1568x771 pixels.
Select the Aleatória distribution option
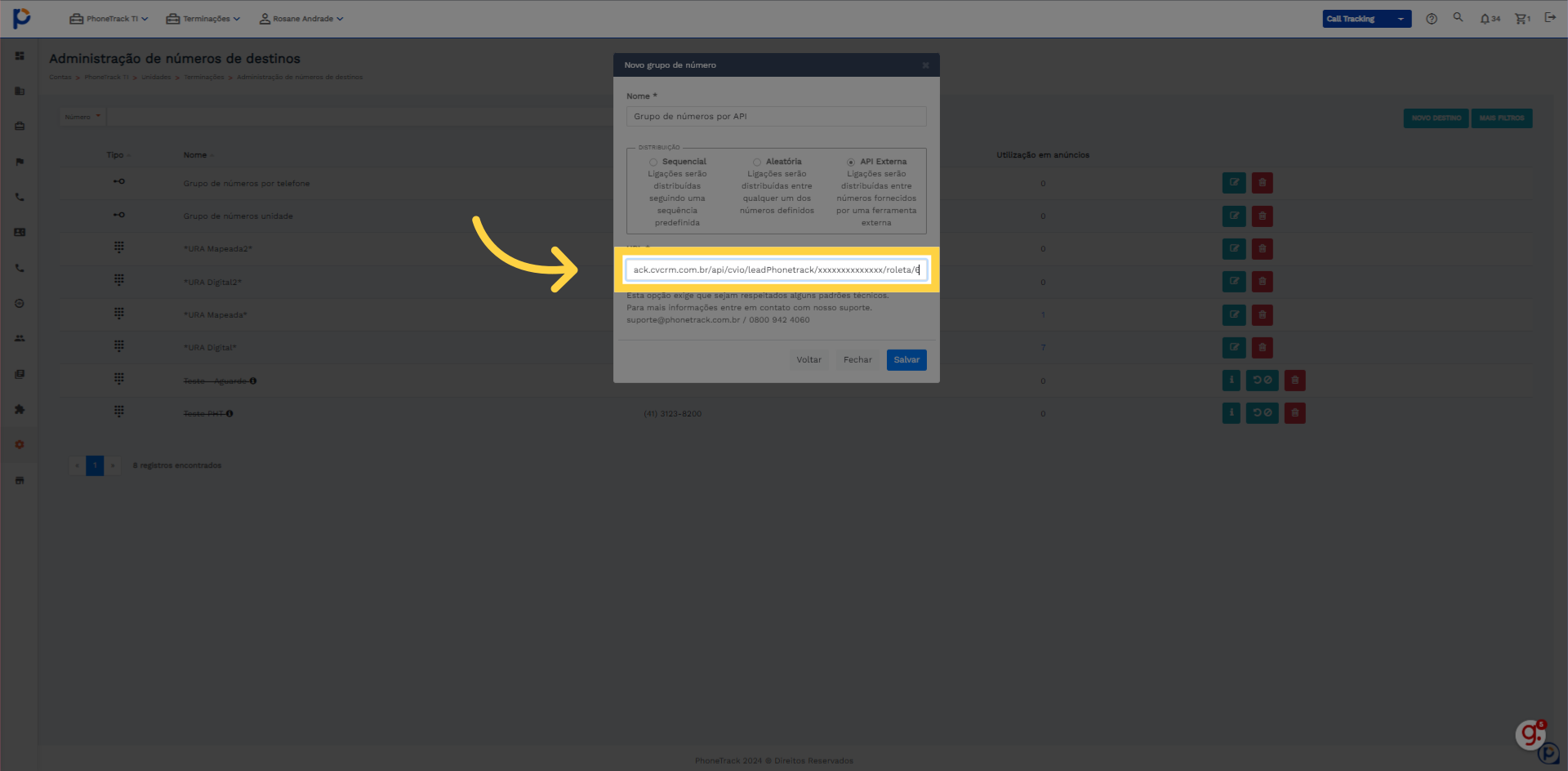click(757, 163)
